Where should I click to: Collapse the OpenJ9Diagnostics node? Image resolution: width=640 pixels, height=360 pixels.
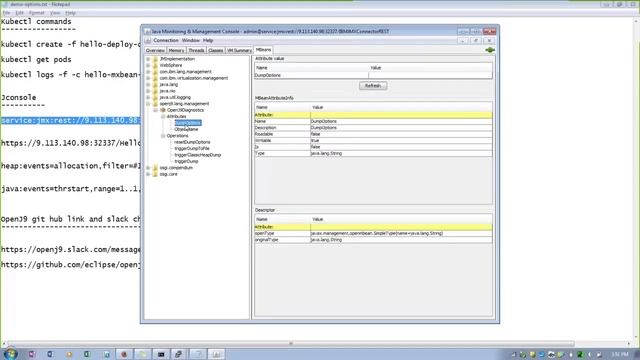(156, 110)
